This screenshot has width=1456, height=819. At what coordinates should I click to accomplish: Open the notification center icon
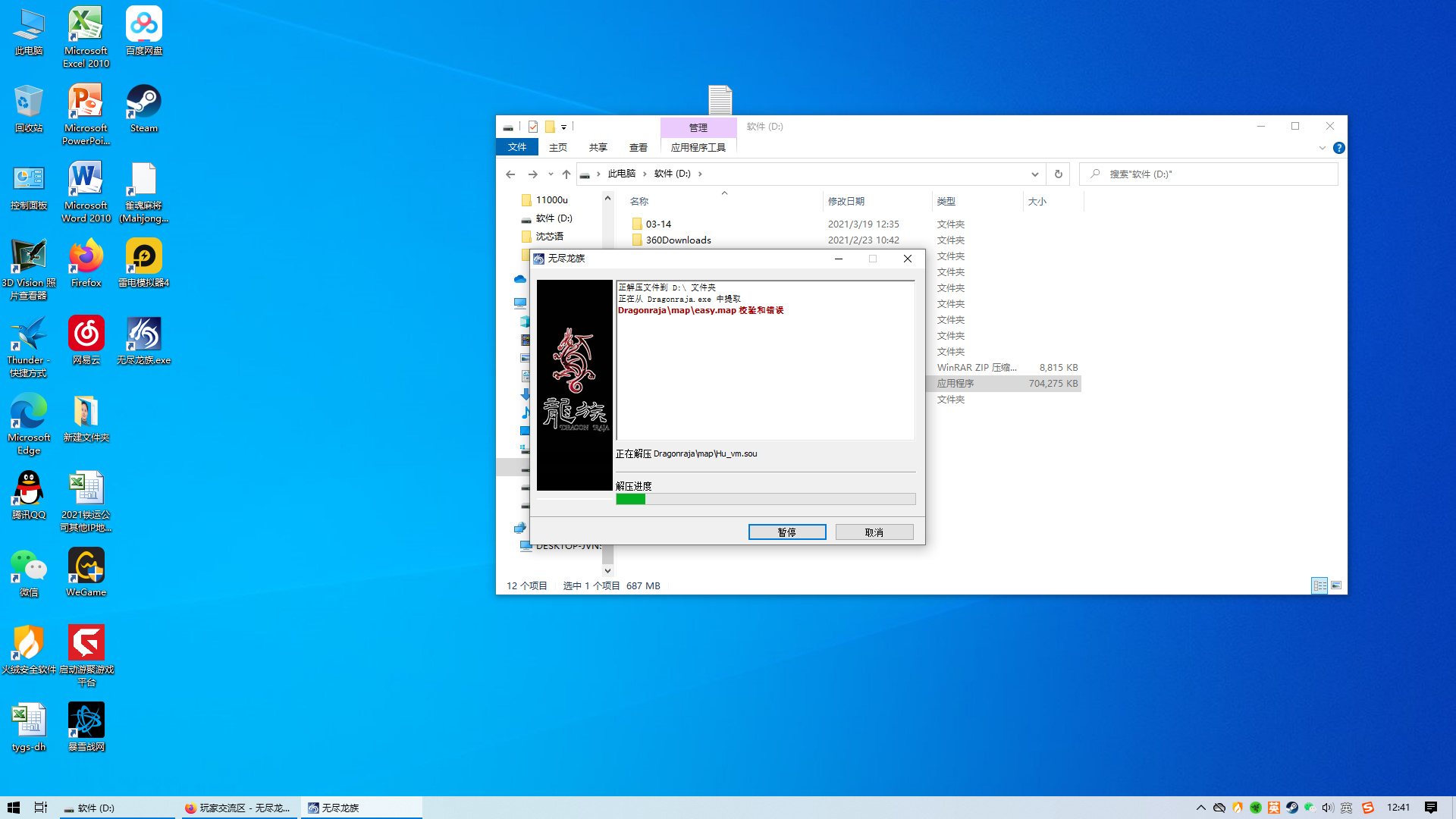point(1431,808)
